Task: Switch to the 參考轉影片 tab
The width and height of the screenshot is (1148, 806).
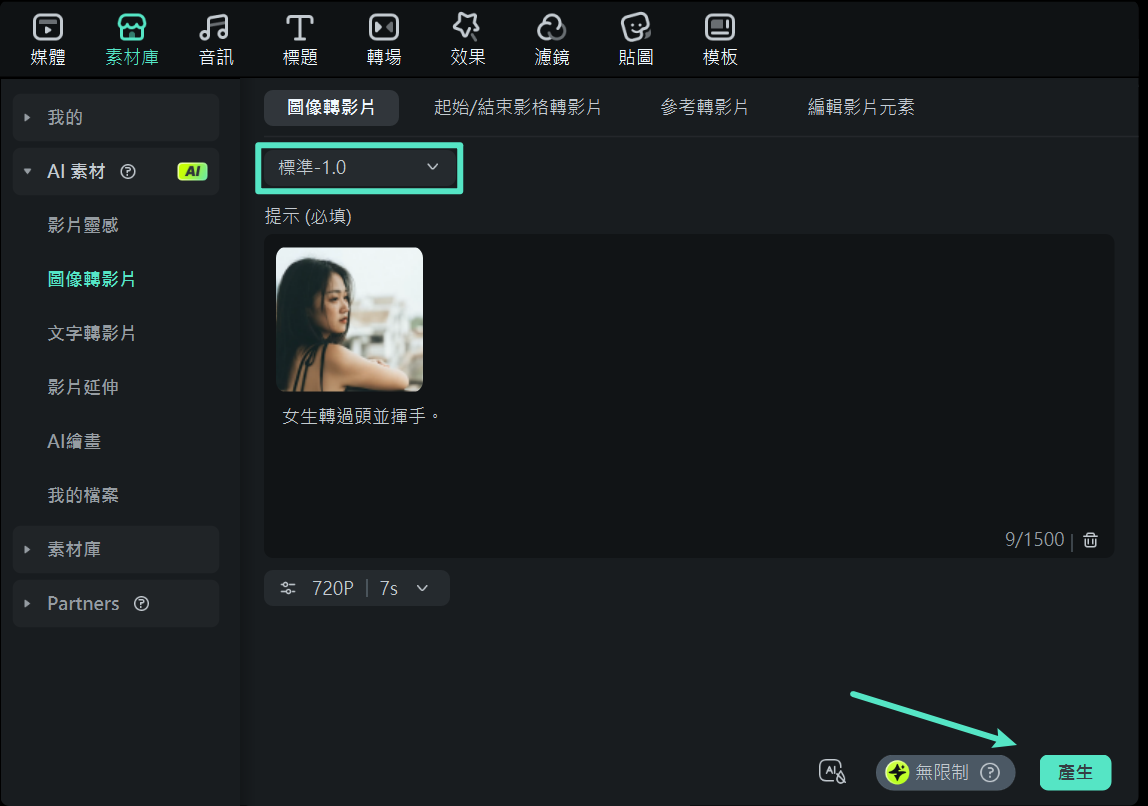Action: (x=704, y=107)
